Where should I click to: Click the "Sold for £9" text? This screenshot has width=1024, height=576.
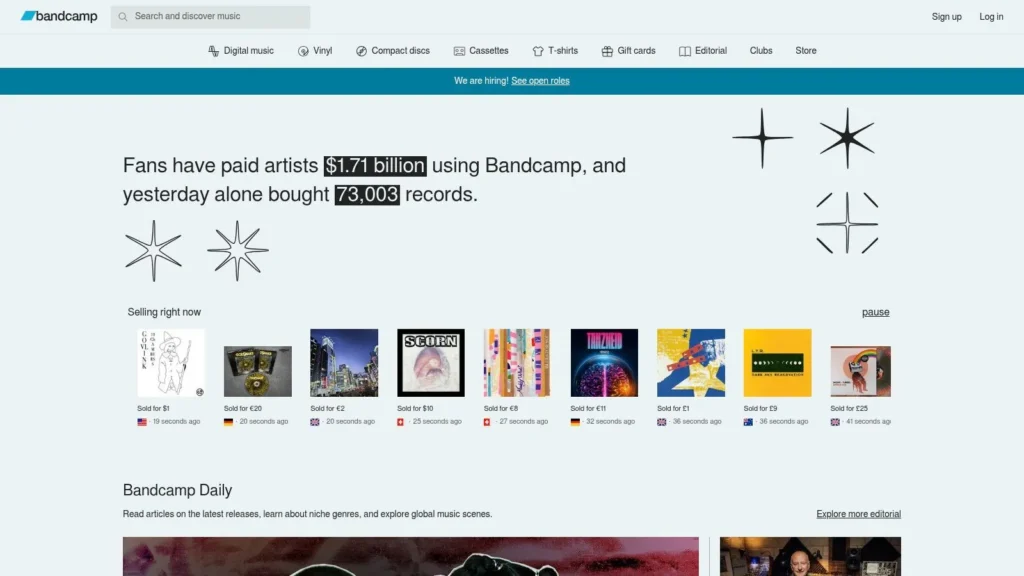[760, 409]
